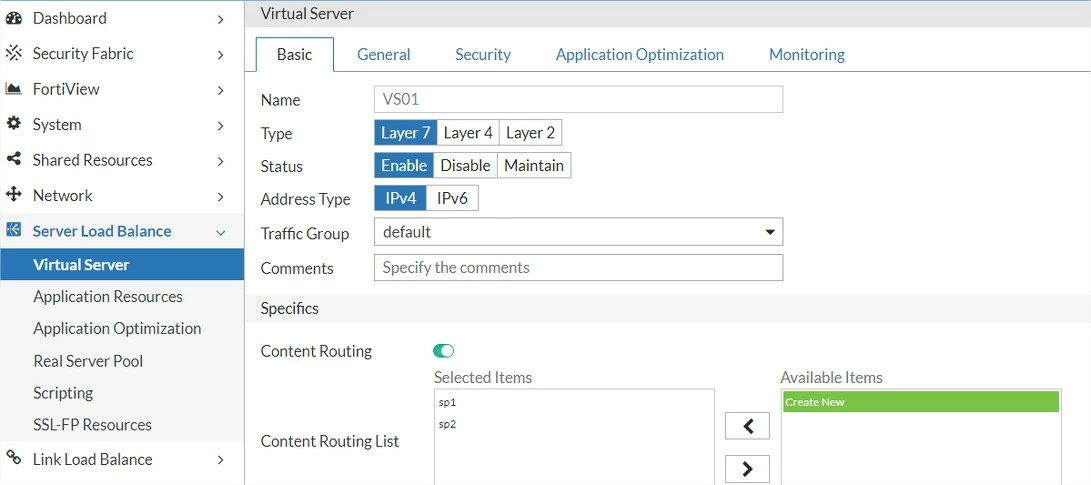
Task: Click the Security Fabric menu label
Action: click(x=83, y=54)
